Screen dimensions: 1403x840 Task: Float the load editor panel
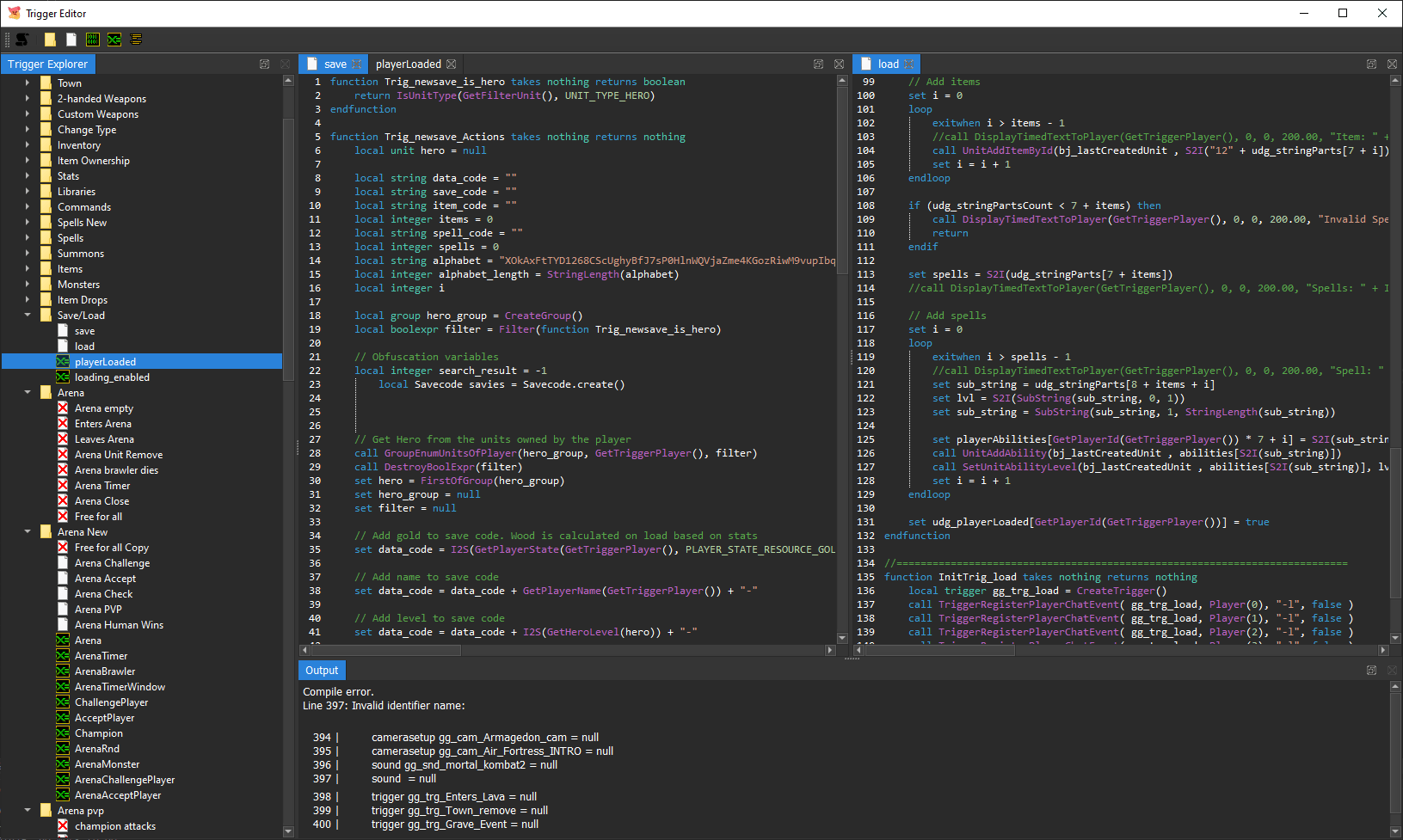(x=1371, y=64)
